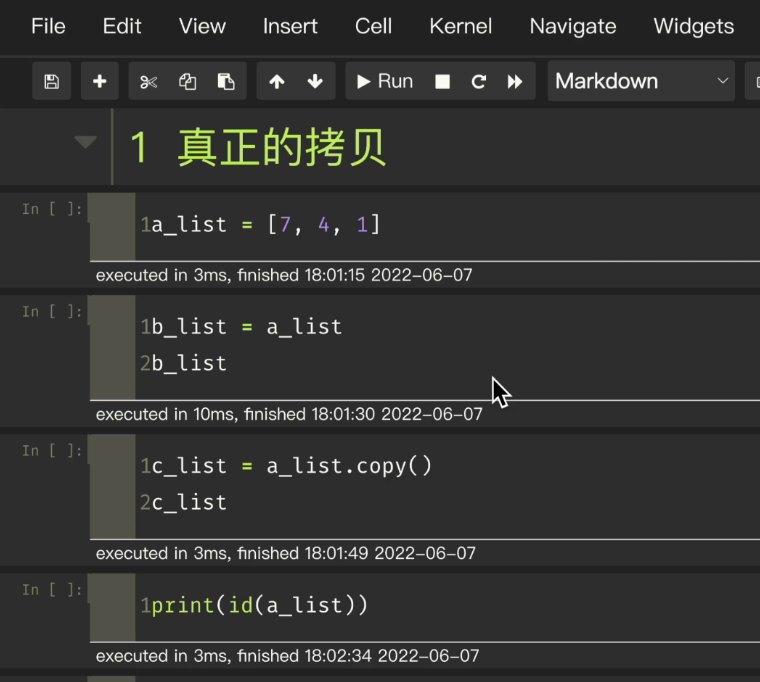760x682 pixels.
Task: Restart the kernel icon
Action: click(478, 82)
